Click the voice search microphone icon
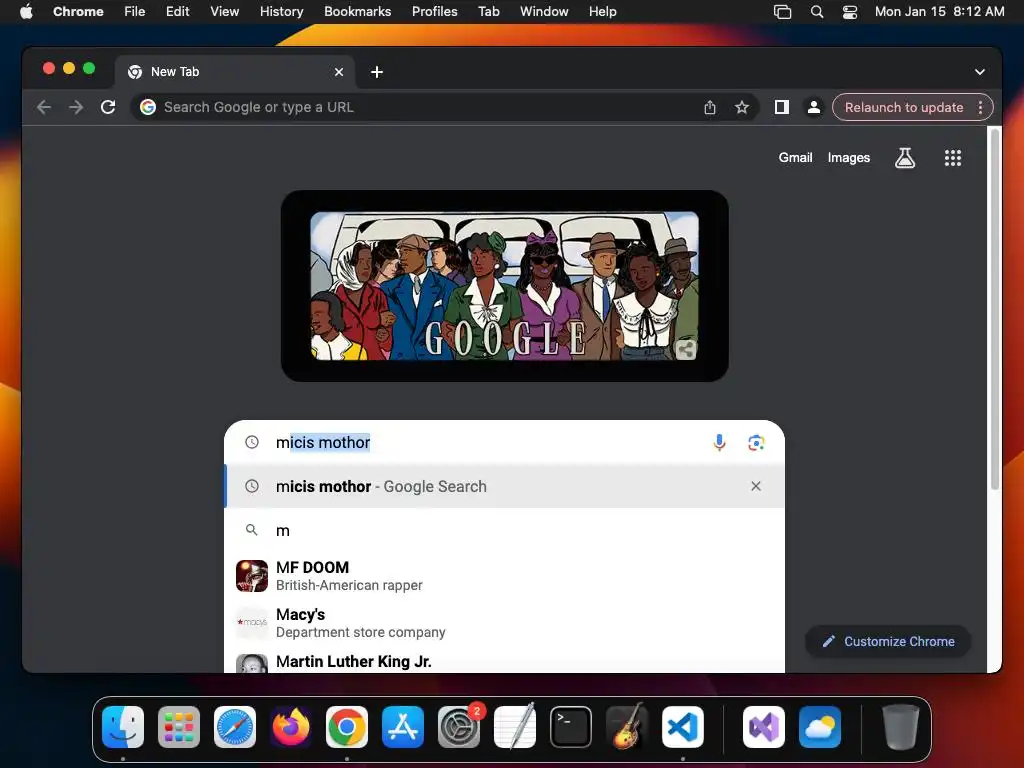 pyautogui.click(x=719, y=443)
